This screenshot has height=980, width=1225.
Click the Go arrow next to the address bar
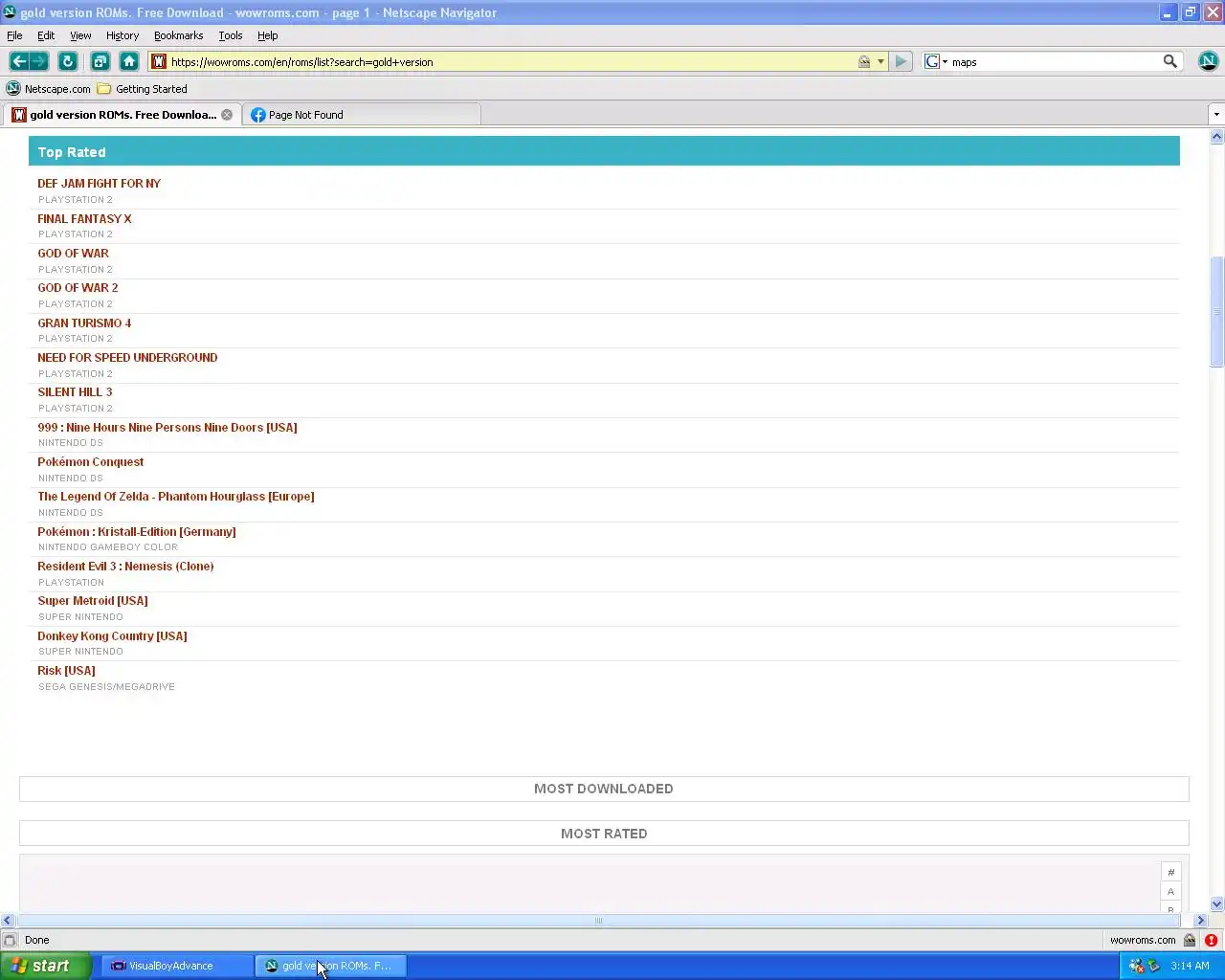(901, 61)
